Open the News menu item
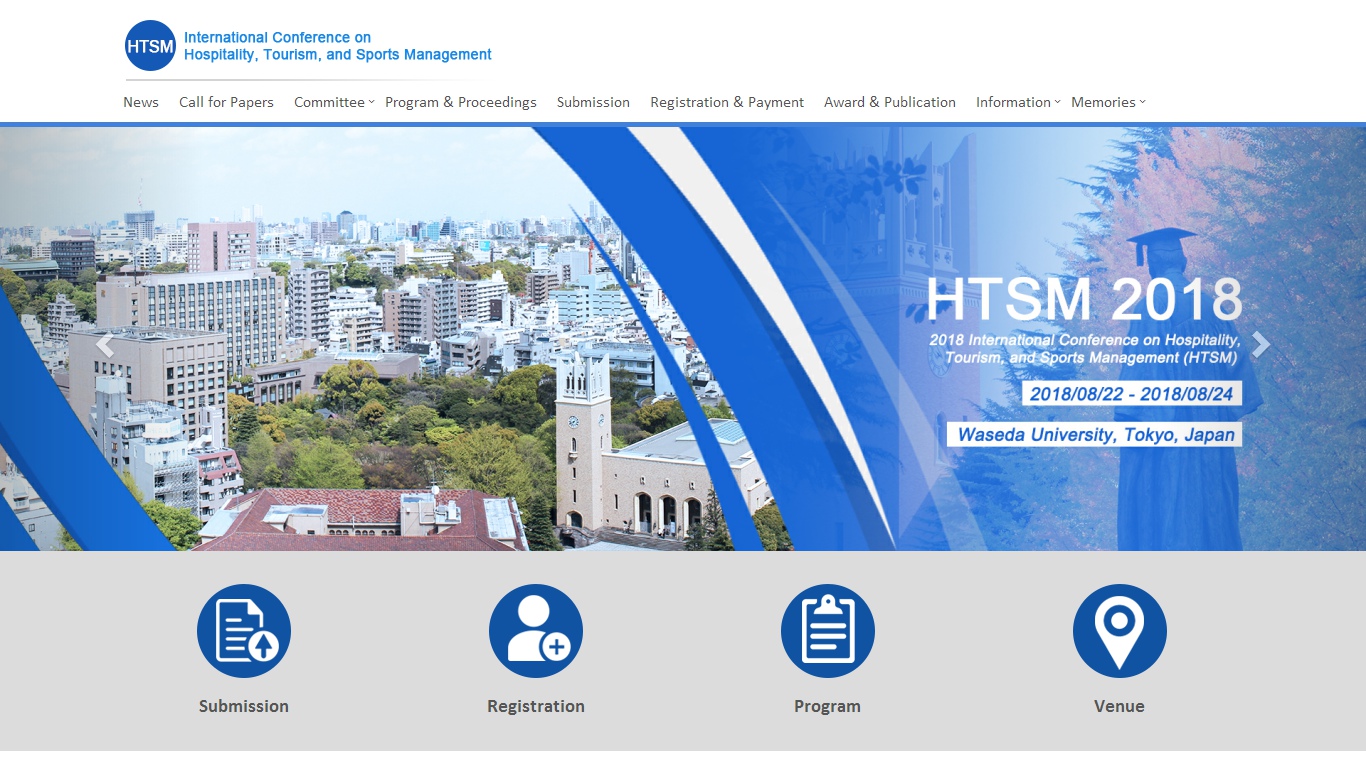This screenshot has height=768, width=1366. tap(141, 102)
